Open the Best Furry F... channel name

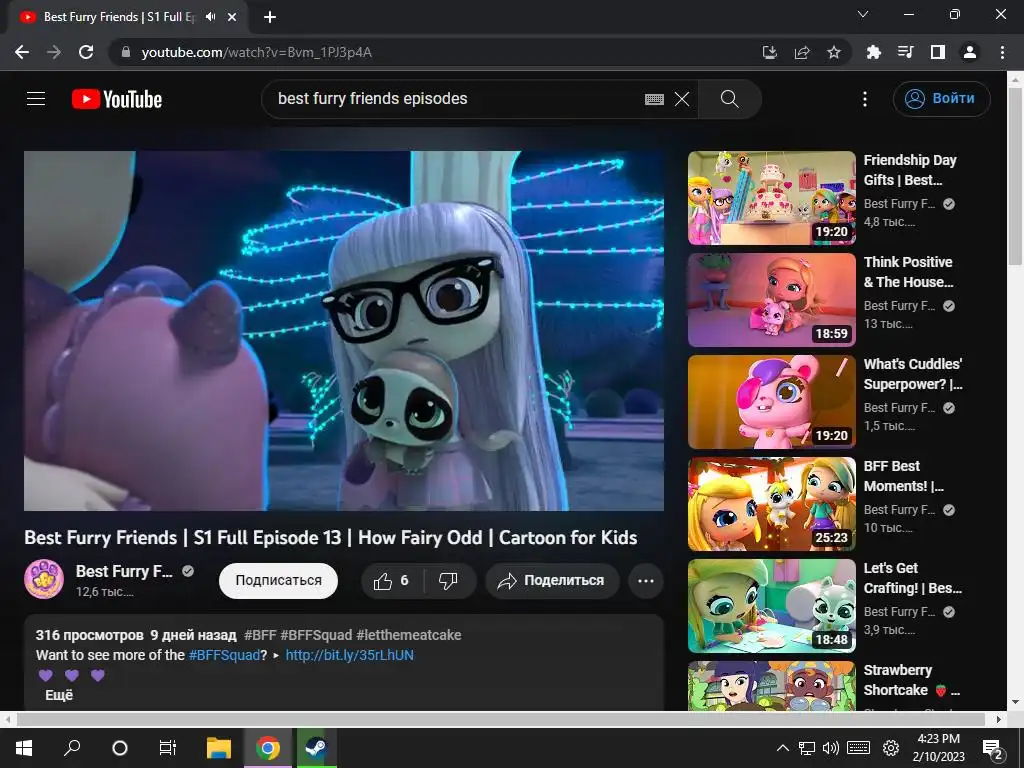point(124,571)
